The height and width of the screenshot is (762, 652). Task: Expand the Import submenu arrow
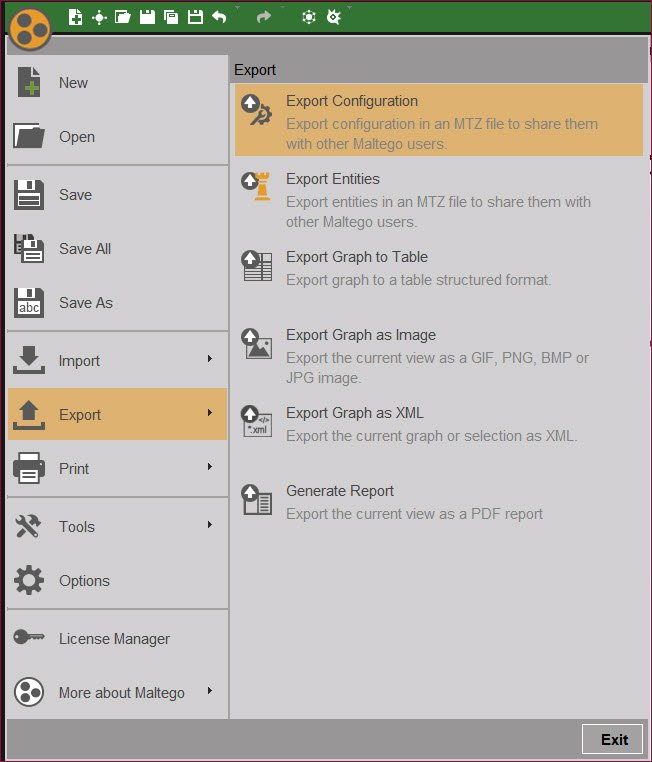(210, 359)
